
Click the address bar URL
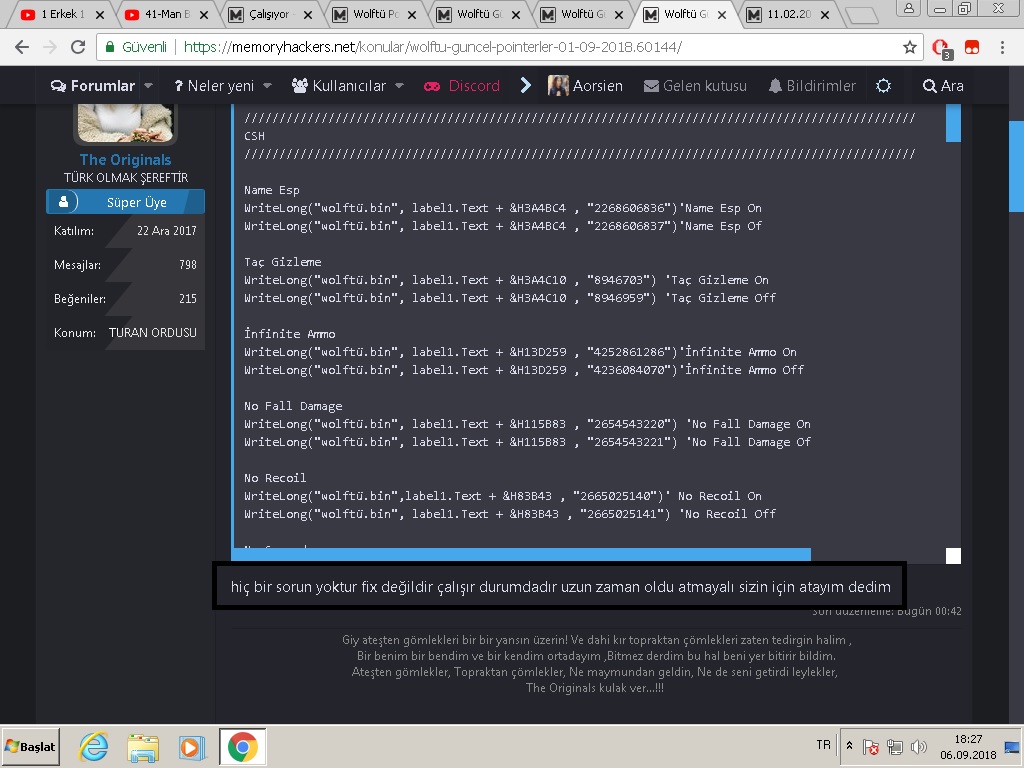click(432, 47)
